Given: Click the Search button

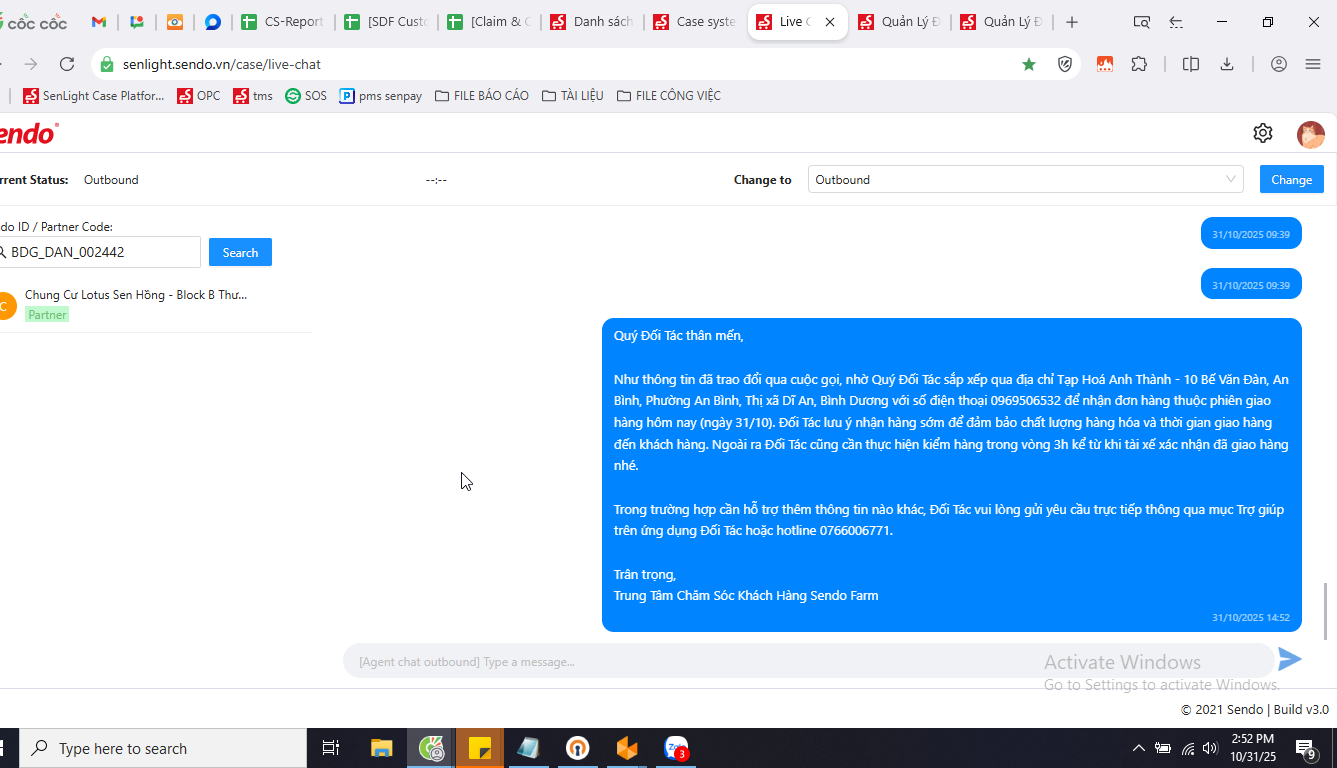Looking at the screenshot, I should (240, 253).
